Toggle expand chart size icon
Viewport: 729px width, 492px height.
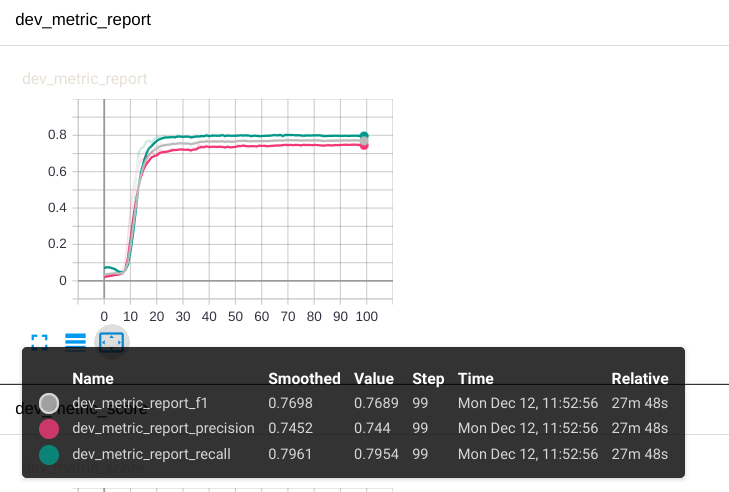pyautogui.click(x=40, y=342)
